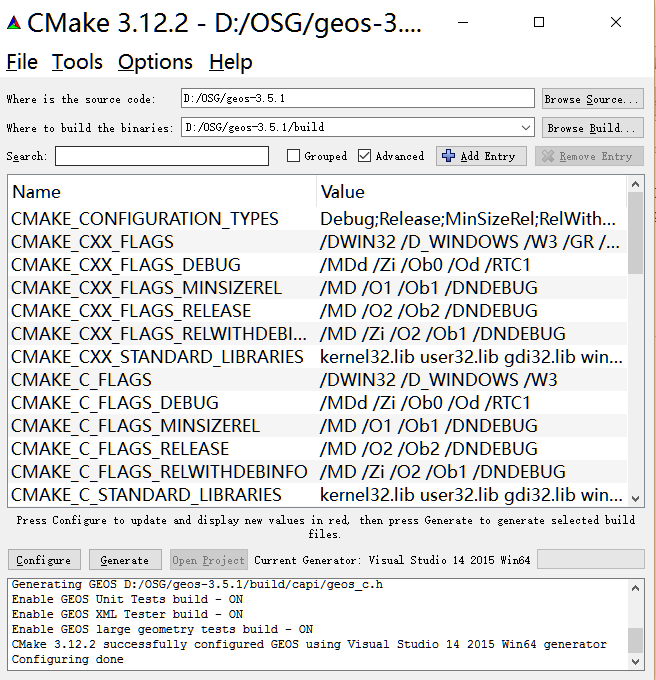The height and width of the screenshot is (680, 656).
Task: Click the cache list scroll up arrow
Action: click(x=635, y=184)
